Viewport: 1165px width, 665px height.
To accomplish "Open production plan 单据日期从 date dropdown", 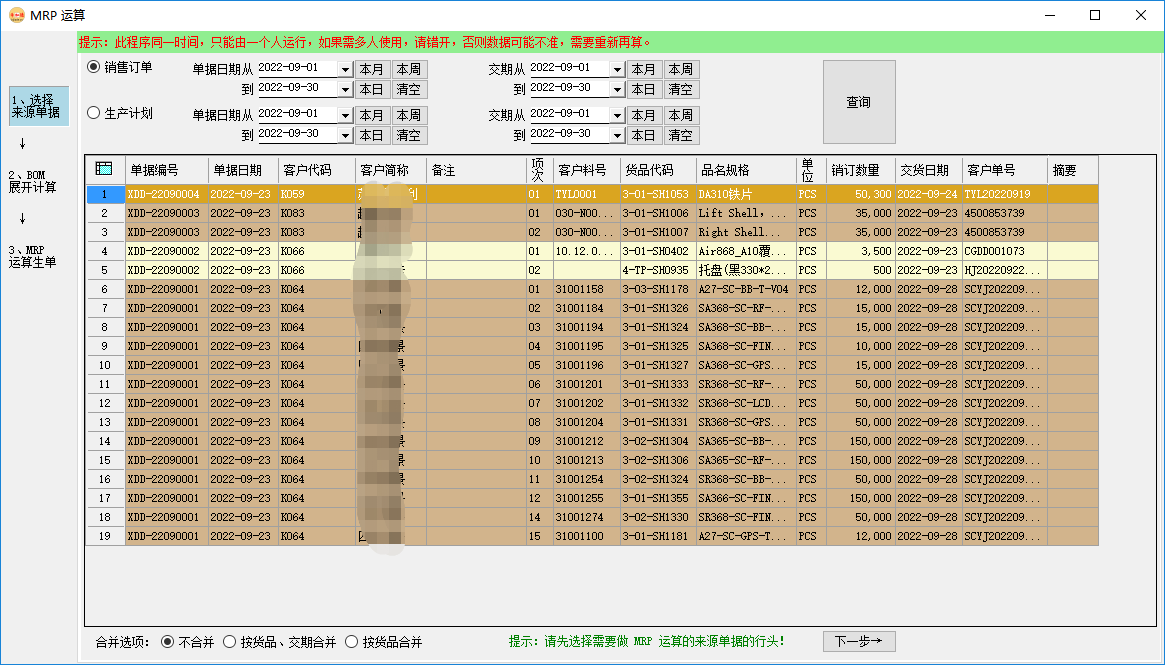I will pos(345,116).
